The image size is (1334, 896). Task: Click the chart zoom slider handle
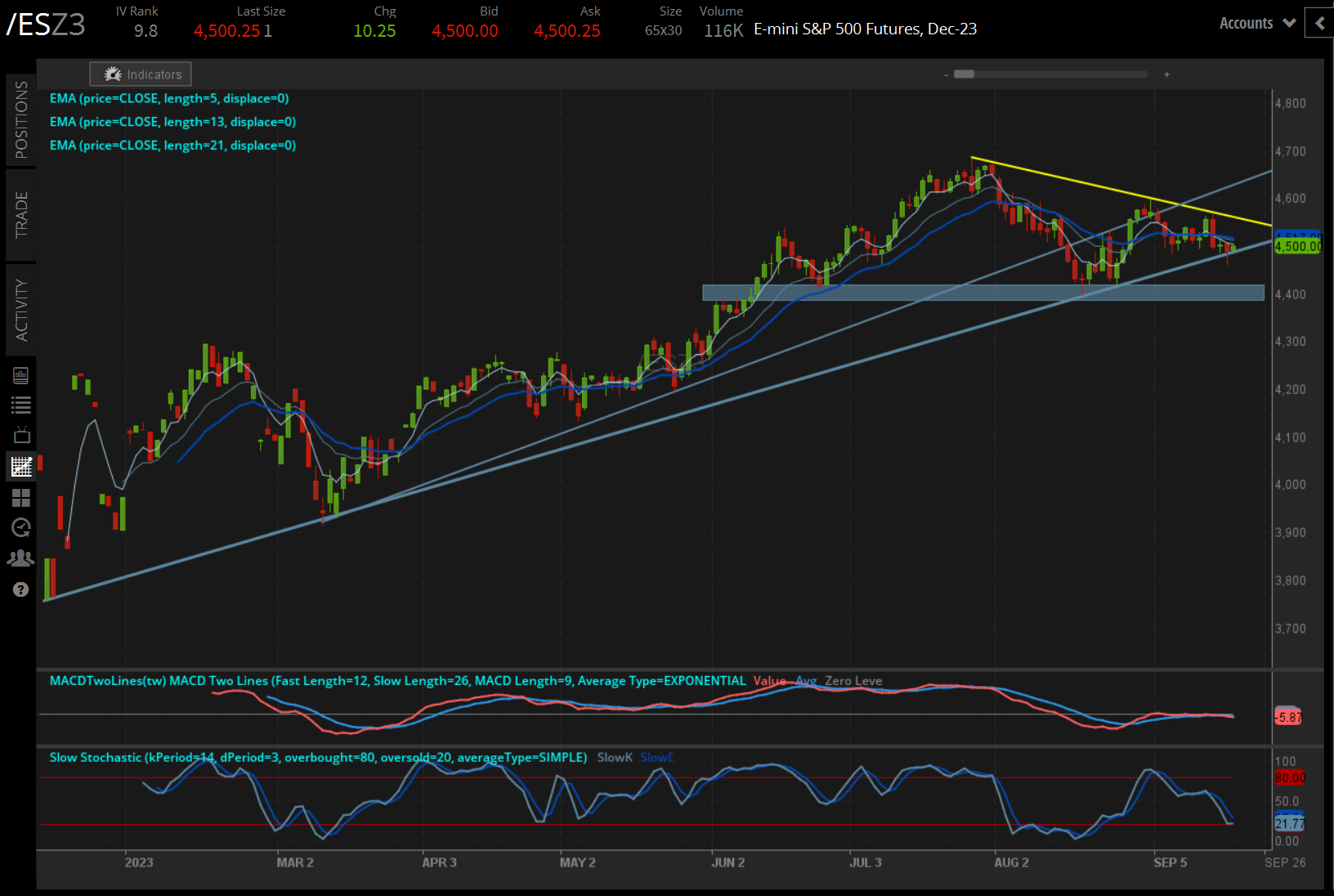tap(965, 74)
